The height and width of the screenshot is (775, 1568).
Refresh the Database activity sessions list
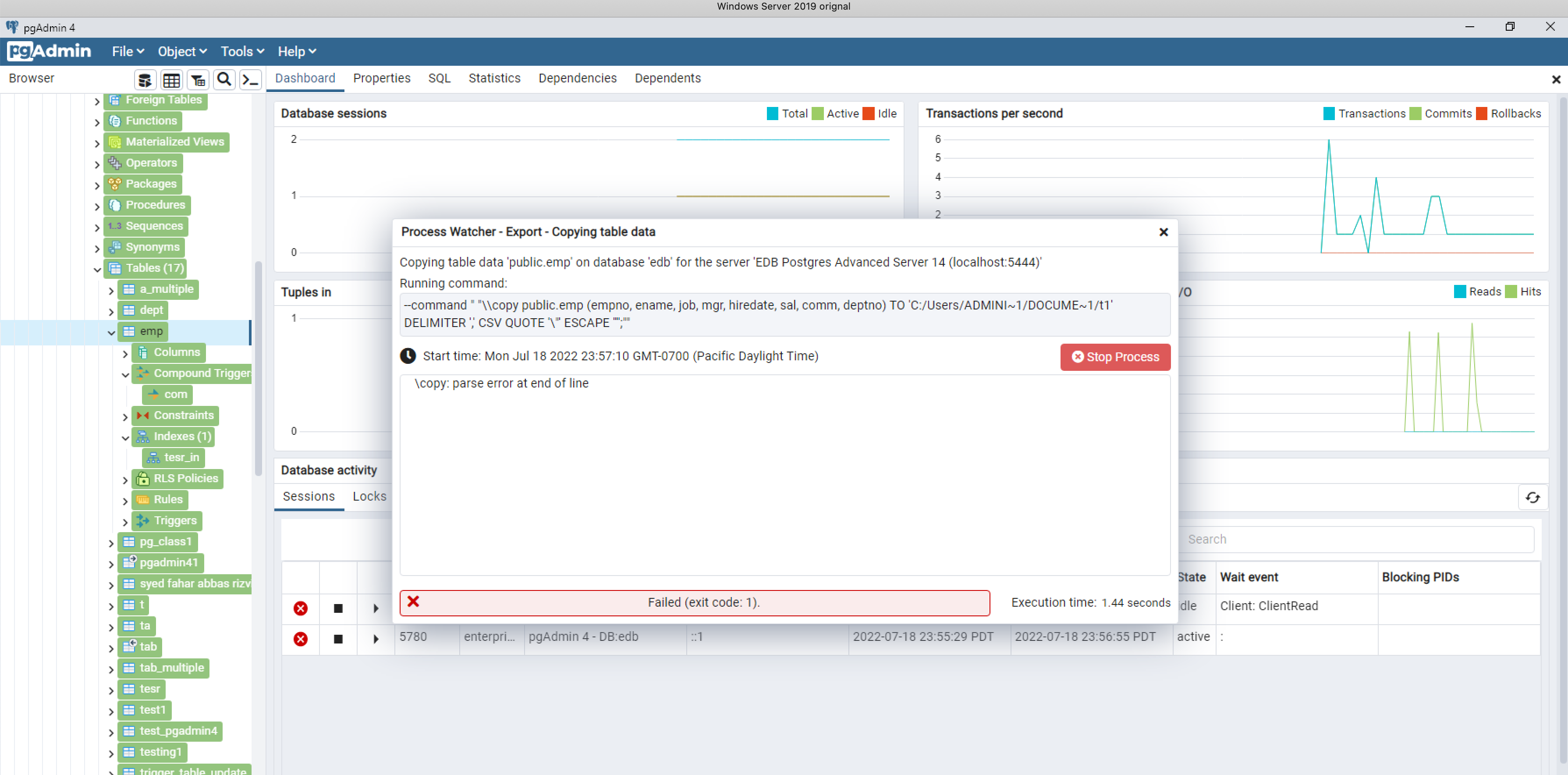pyautogui.click(x=1533, y=498)
